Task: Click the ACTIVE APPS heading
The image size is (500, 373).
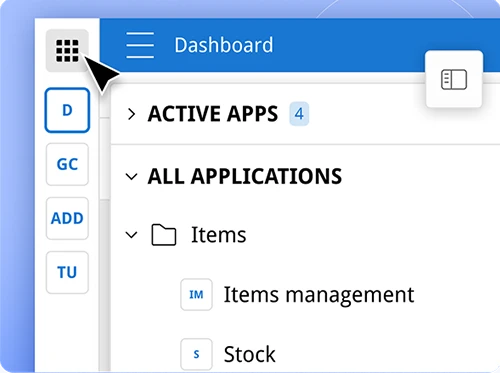Action: coord(213,114)
